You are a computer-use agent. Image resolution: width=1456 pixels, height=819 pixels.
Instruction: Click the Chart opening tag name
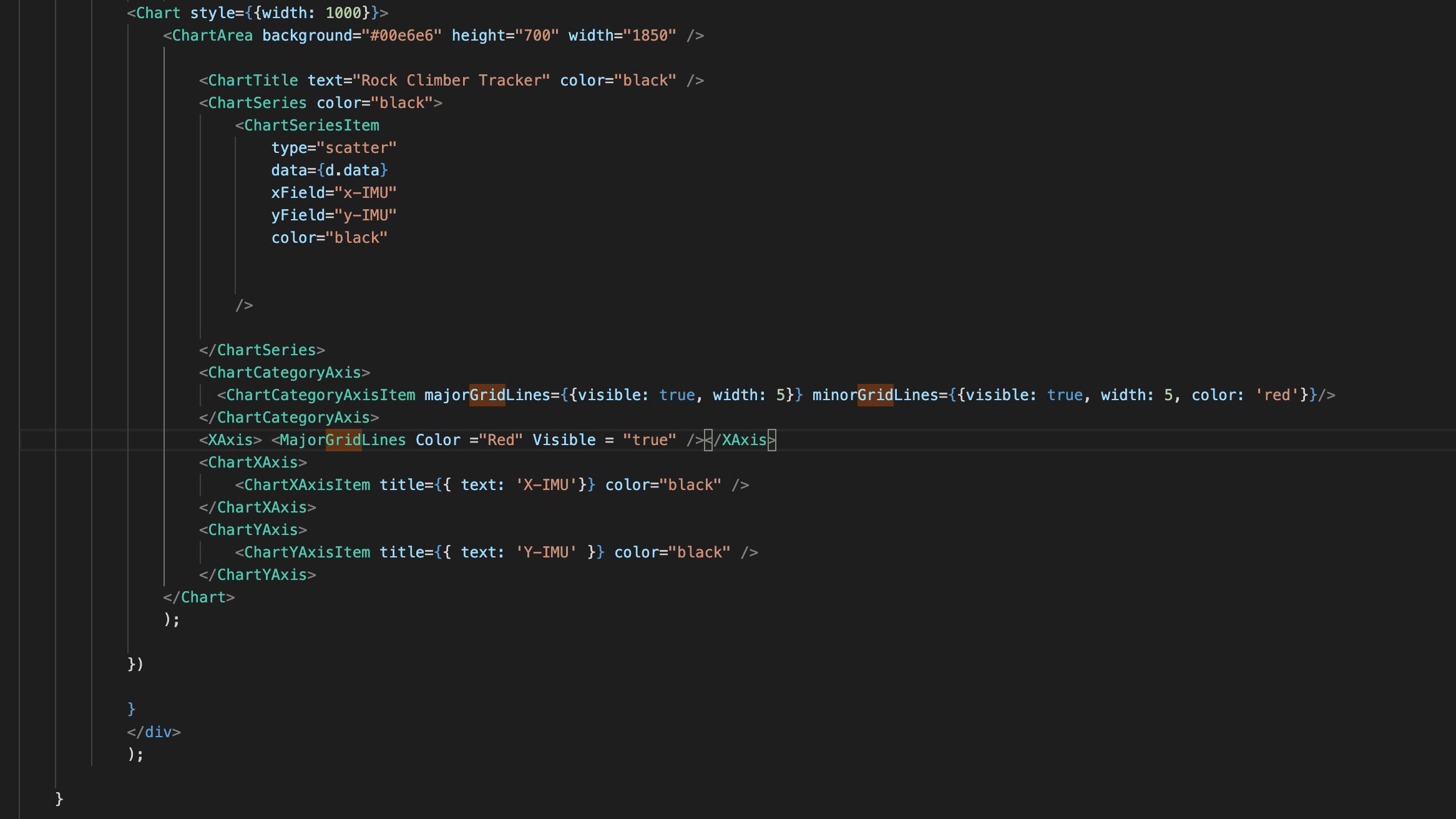158,13
